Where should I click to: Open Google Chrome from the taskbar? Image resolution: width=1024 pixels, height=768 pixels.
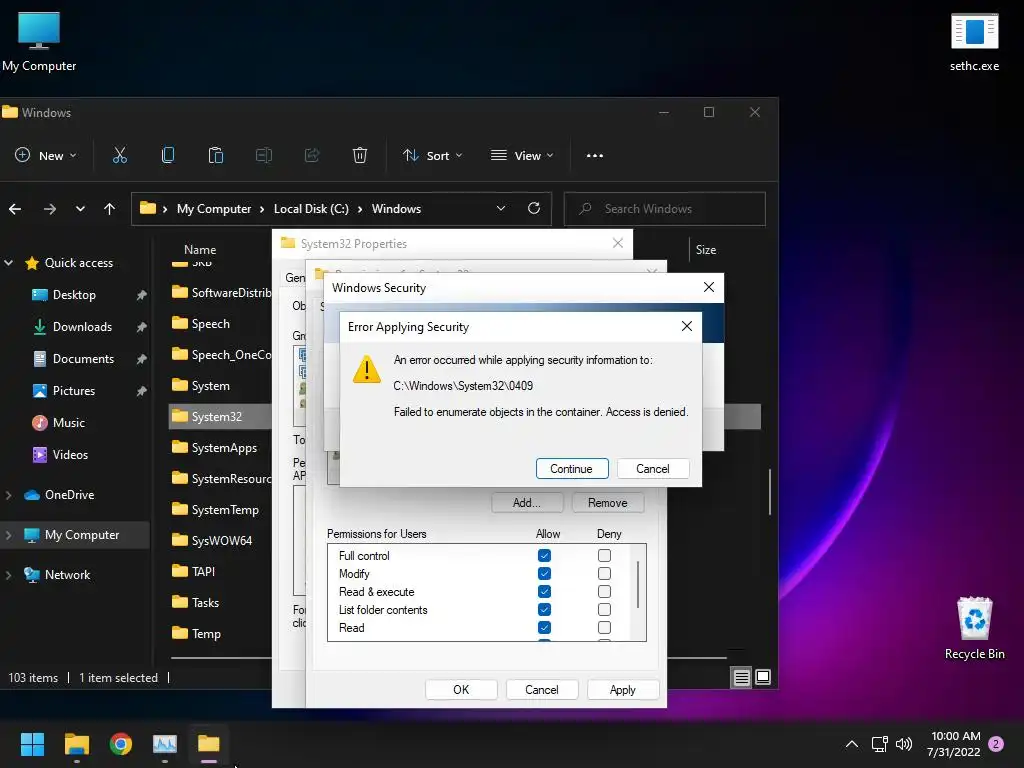click(121, 744)
